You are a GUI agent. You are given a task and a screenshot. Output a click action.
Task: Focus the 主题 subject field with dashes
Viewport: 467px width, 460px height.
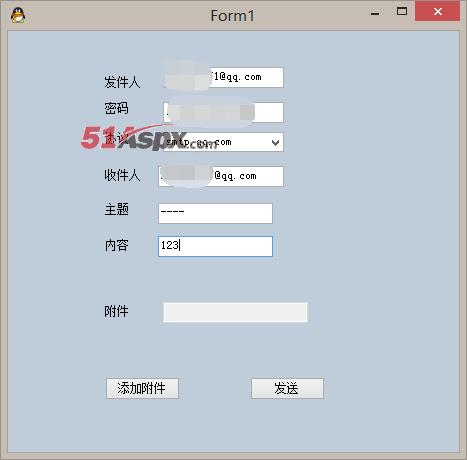click(x=215, y=213)
